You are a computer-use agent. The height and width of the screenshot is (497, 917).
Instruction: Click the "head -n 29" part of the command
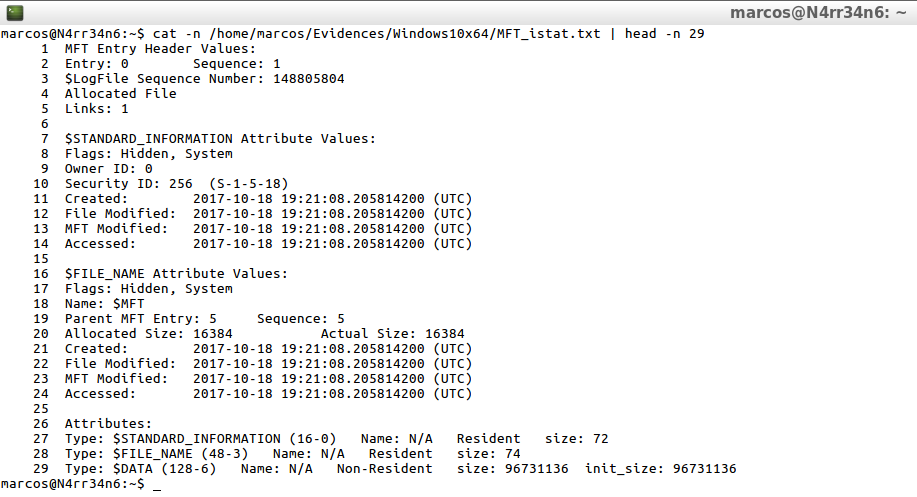point(664,33)
